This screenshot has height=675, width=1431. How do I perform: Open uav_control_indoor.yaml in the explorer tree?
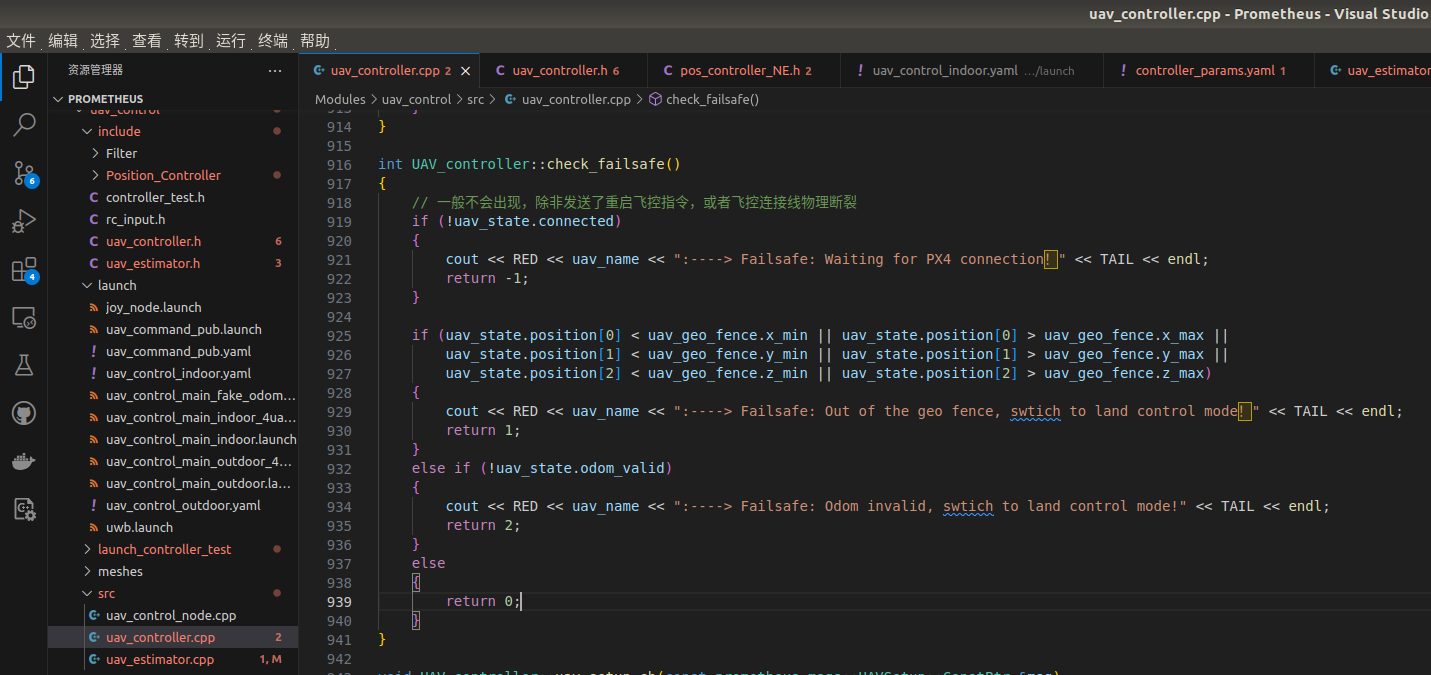(x=173, y=373)
